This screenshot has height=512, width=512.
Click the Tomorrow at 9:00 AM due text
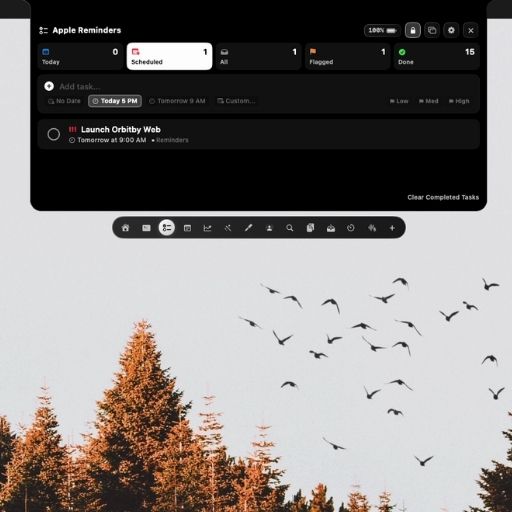pyautogui.click(x=112, y=140)
